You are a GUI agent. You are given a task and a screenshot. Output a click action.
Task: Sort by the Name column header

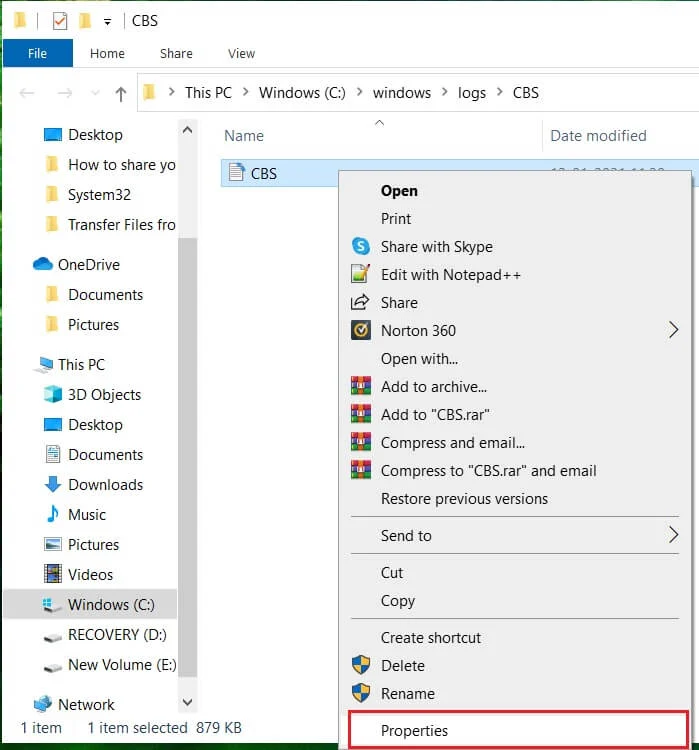tap(244, 136)
